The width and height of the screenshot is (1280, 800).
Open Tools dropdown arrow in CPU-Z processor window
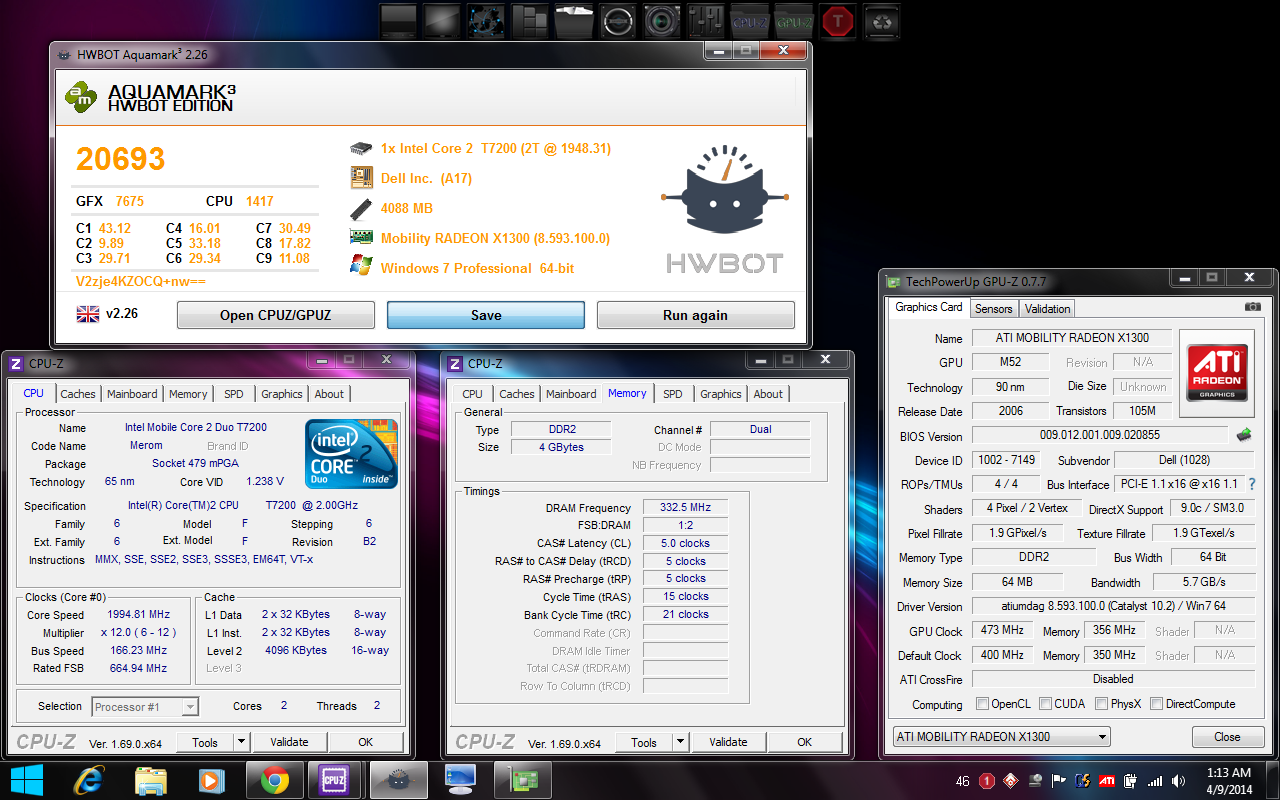241,742
